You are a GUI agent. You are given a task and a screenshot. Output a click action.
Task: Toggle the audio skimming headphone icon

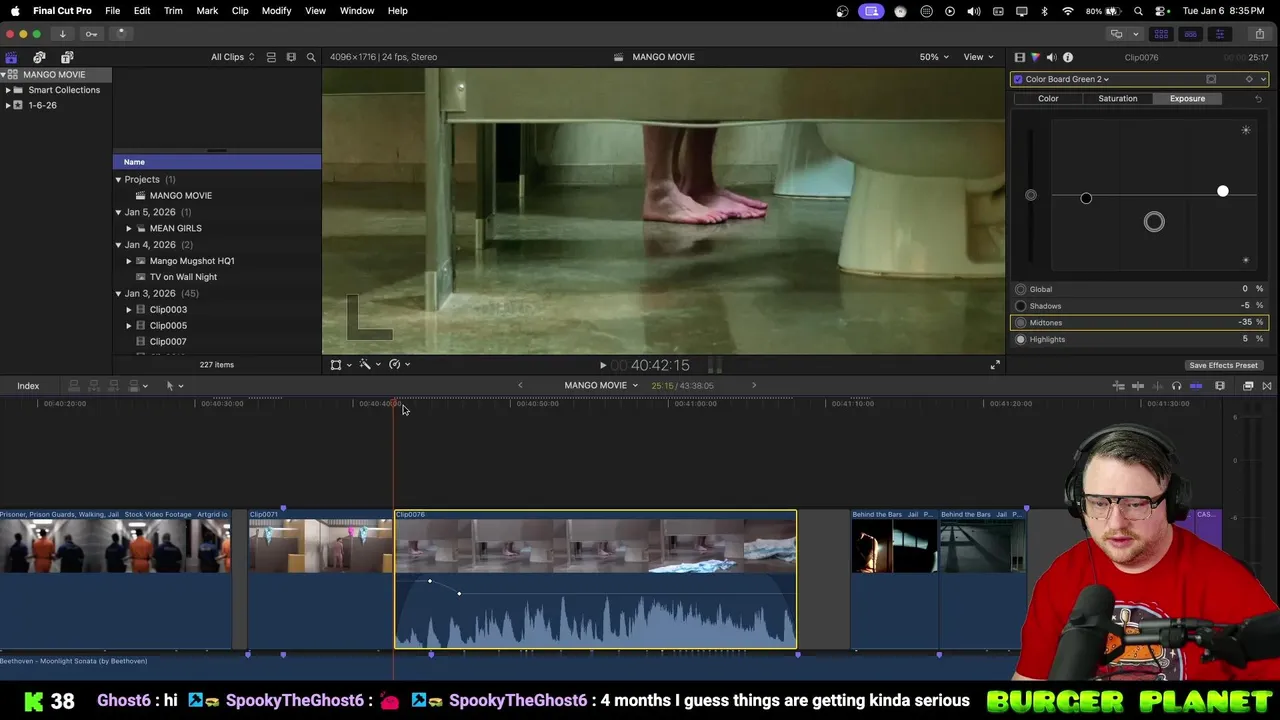point(1176,386)
